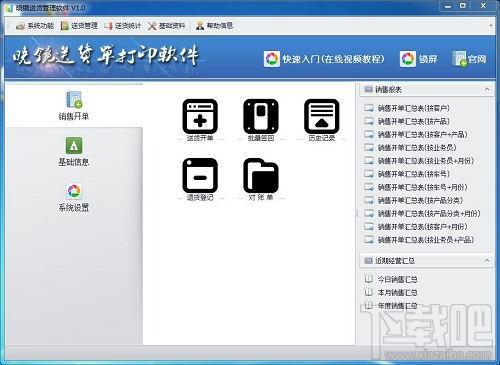Open report 销售开单汇总表(按车号+月份)
Viewport: 500px width, 365px height.
pyautogui.click(x=422, y=187)
